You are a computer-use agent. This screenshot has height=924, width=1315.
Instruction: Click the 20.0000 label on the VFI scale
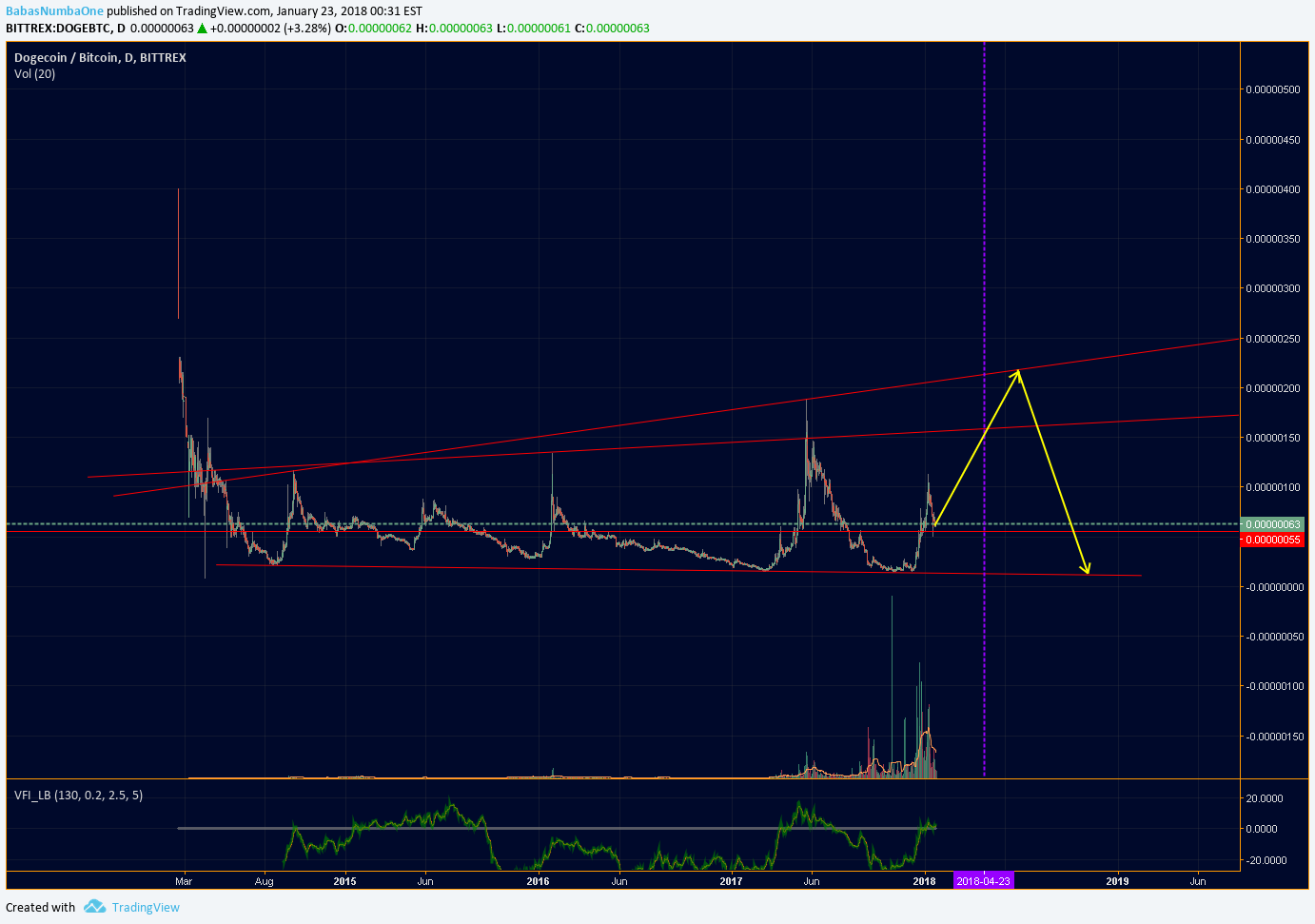coord(1265,798)
